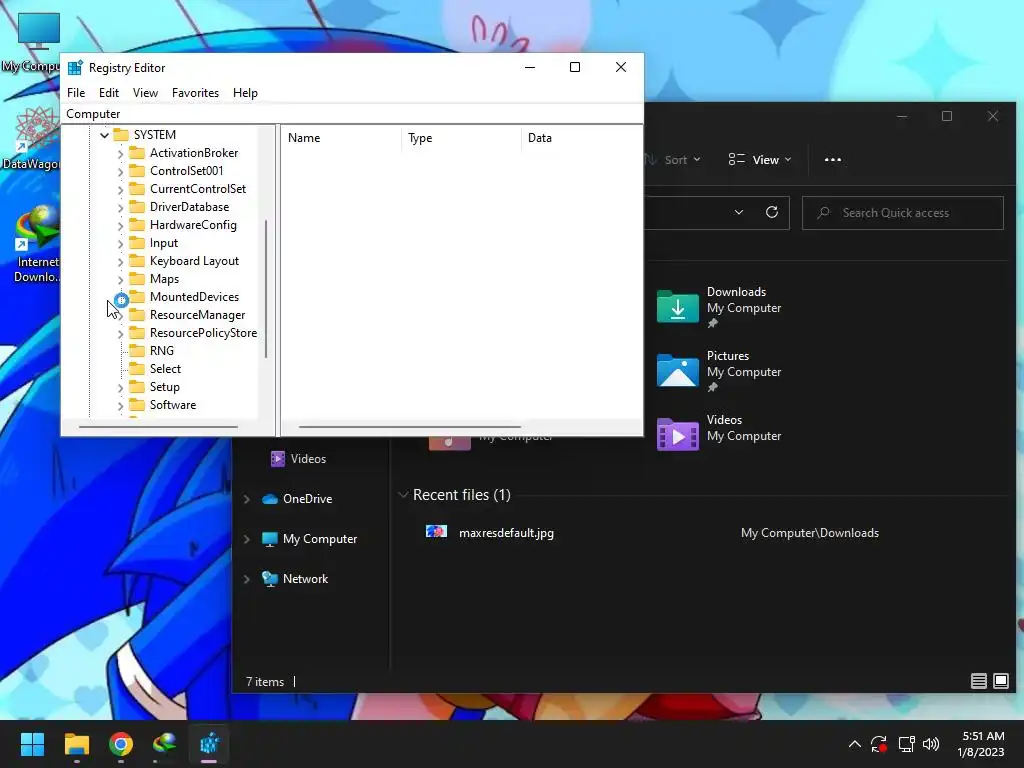Expand the CurrentControlSet key
The image size is (1024, 768).
tap(120, 190)
